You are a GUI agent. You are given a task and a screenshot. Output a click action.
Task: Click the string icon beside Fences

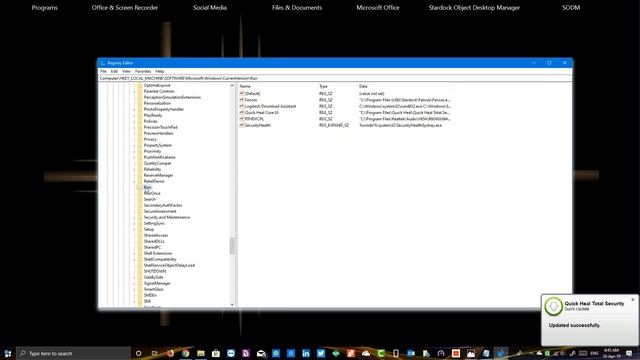click(x=242, y=100)
